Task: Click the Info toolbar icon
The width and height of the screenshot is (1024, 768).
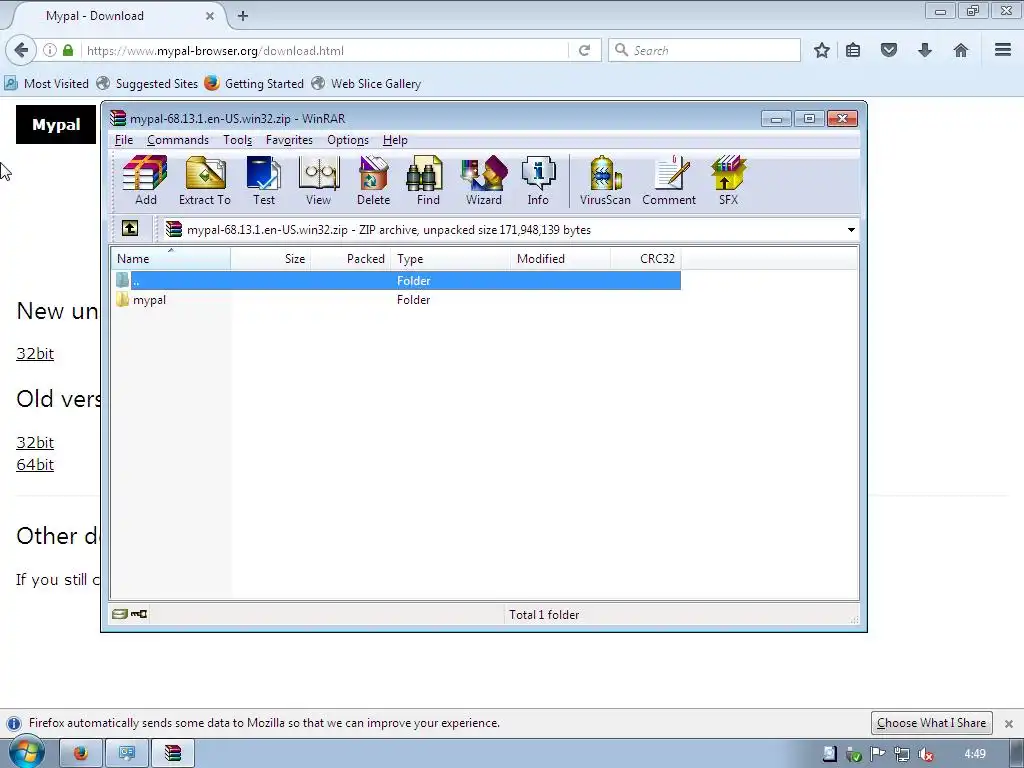Action: [x=538, y=181]
